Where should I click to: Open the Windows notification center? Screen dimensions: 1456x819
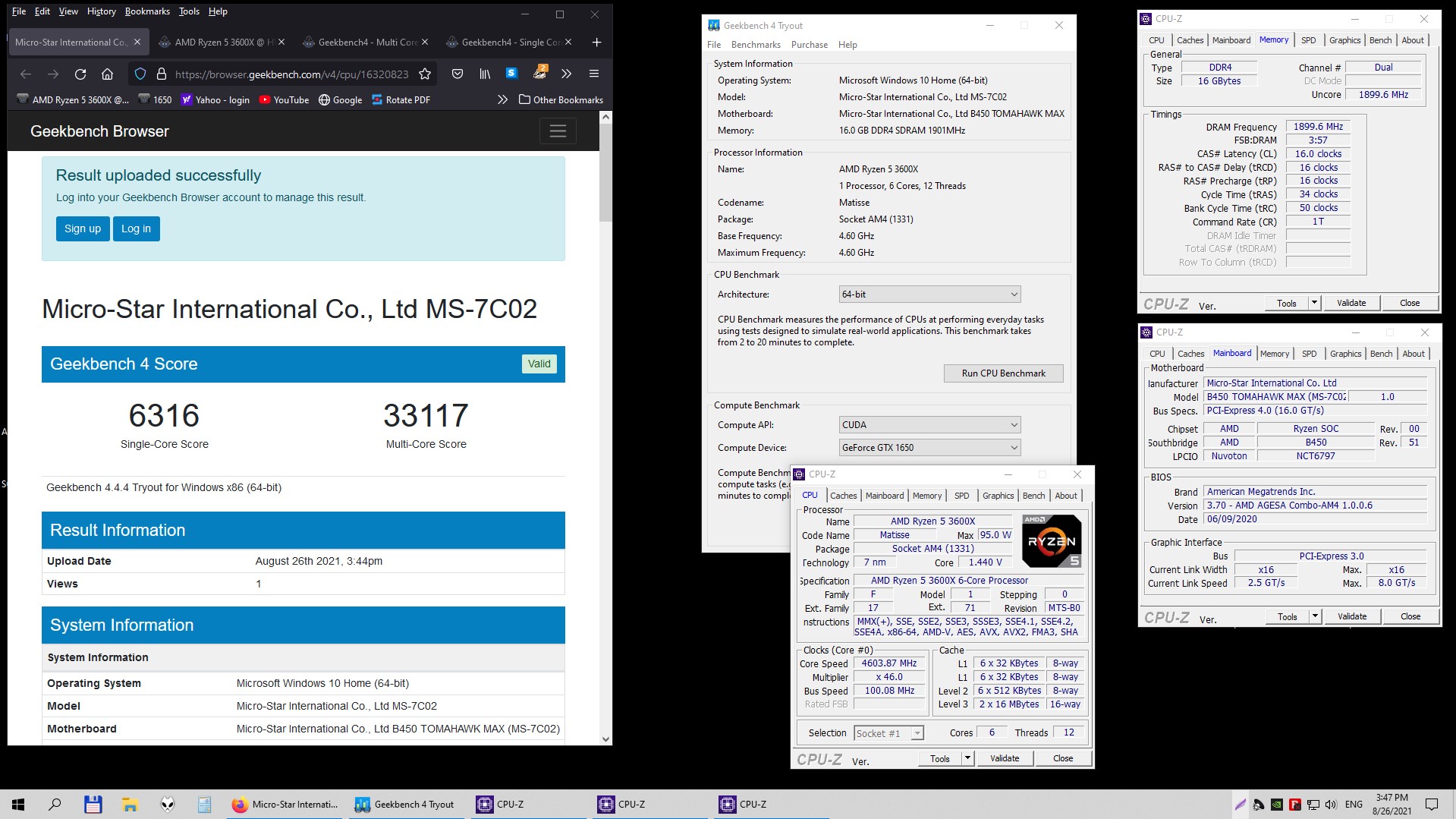1432,805
